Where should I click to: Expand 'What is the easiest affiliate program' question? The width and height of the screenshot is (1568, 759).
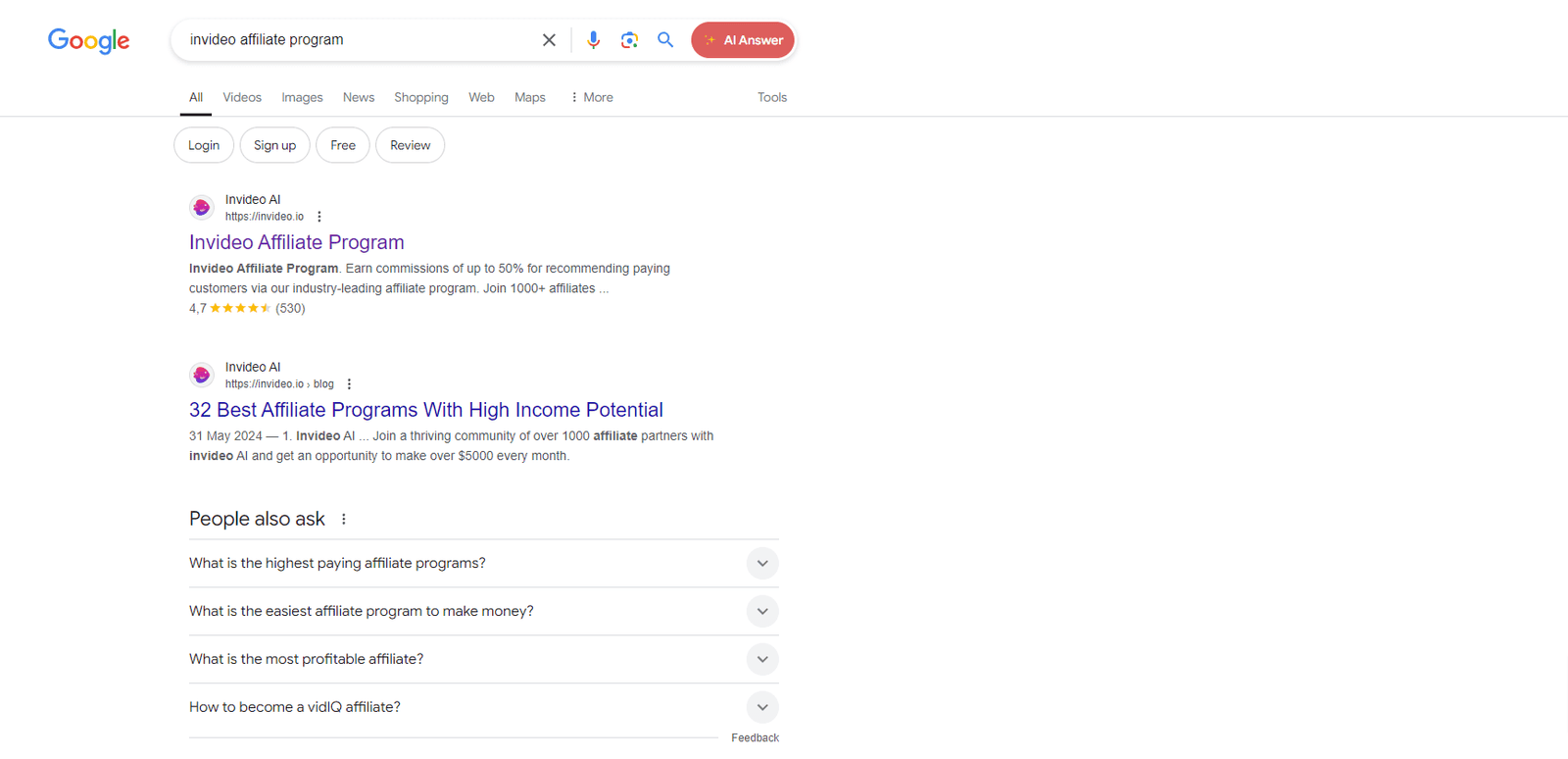point(484,611)
